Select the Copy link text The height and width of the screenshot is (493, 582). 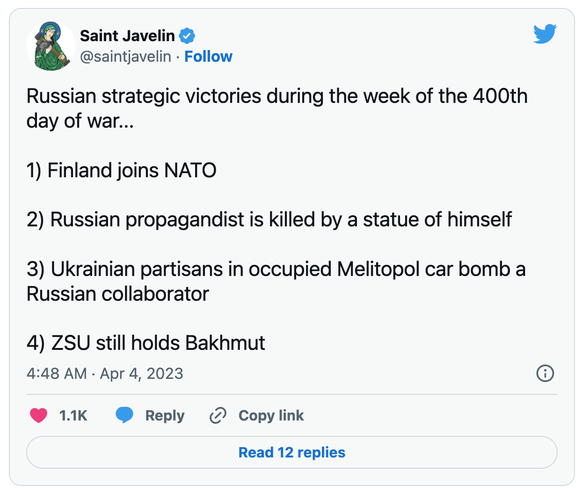pos(271,415)
